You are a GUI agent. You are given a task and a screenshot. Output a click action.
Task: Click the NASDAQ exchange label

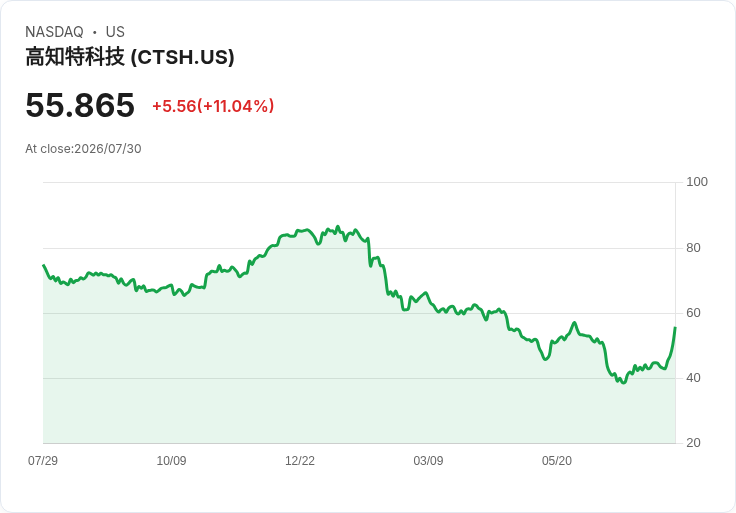(54, 31)
